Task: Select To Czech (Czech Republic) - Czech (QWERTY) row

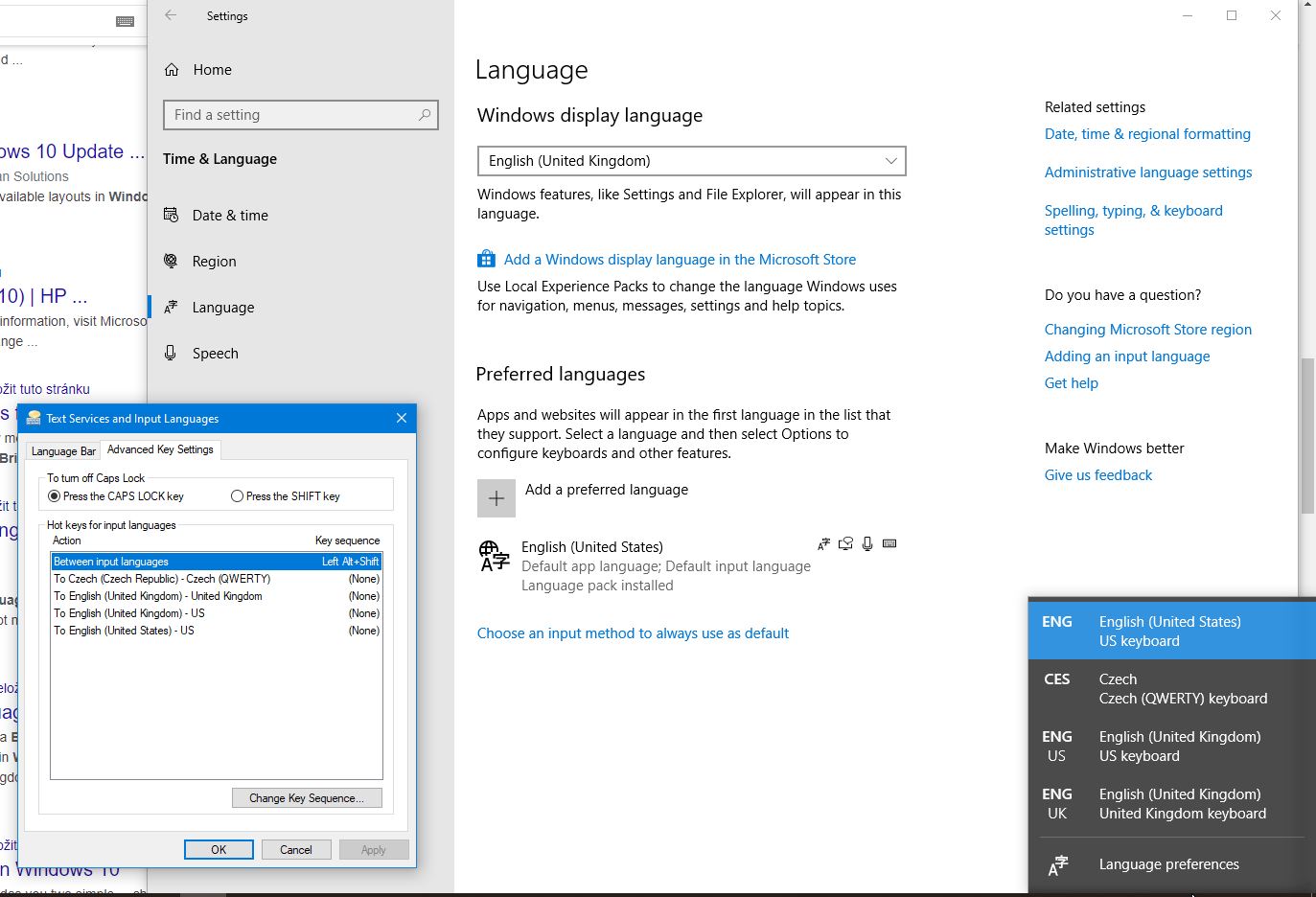Action: tap(217, 579)
